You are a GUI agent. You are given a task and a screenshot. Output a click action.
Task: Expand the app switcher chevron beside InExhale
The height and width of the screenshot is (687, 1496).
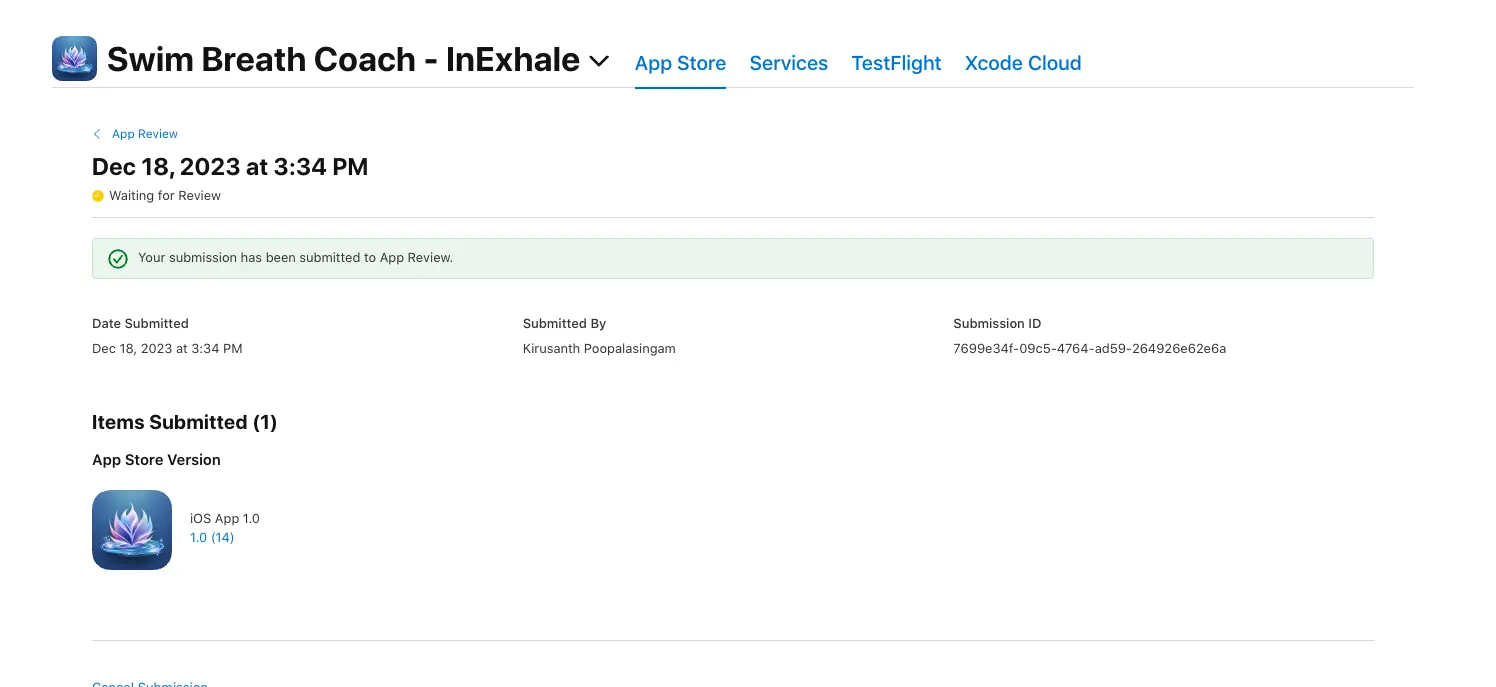(x=599, y=61)
